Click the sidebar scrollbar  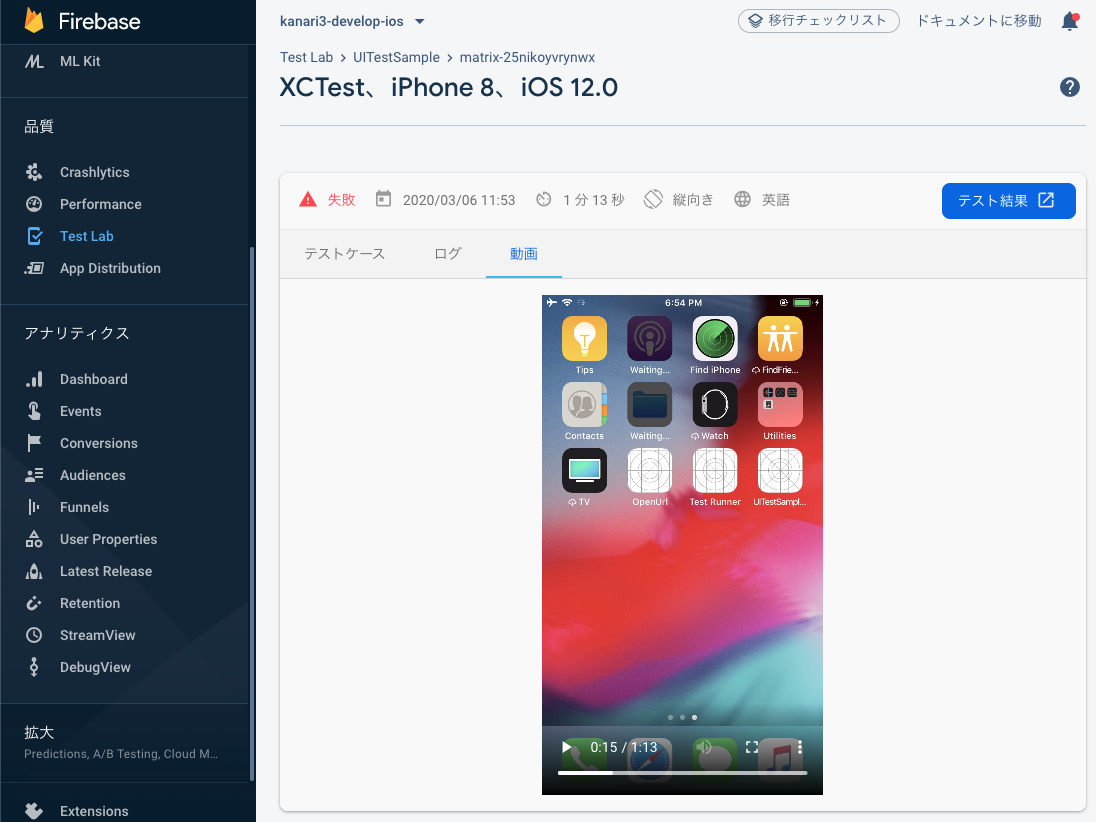point(252,514)
